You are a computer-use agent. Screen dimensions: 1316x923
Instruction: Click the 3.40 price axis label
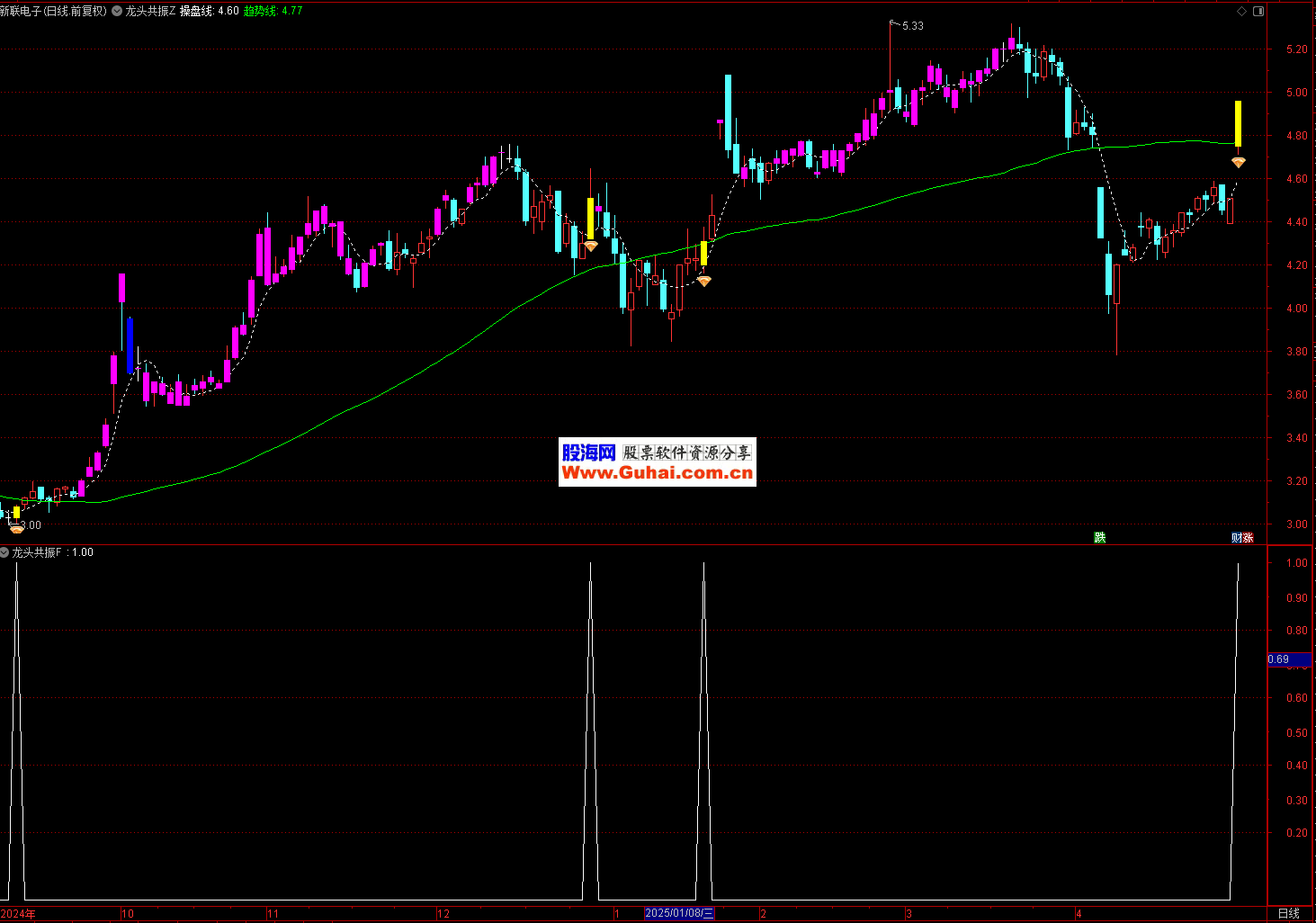coord(1297,438)
